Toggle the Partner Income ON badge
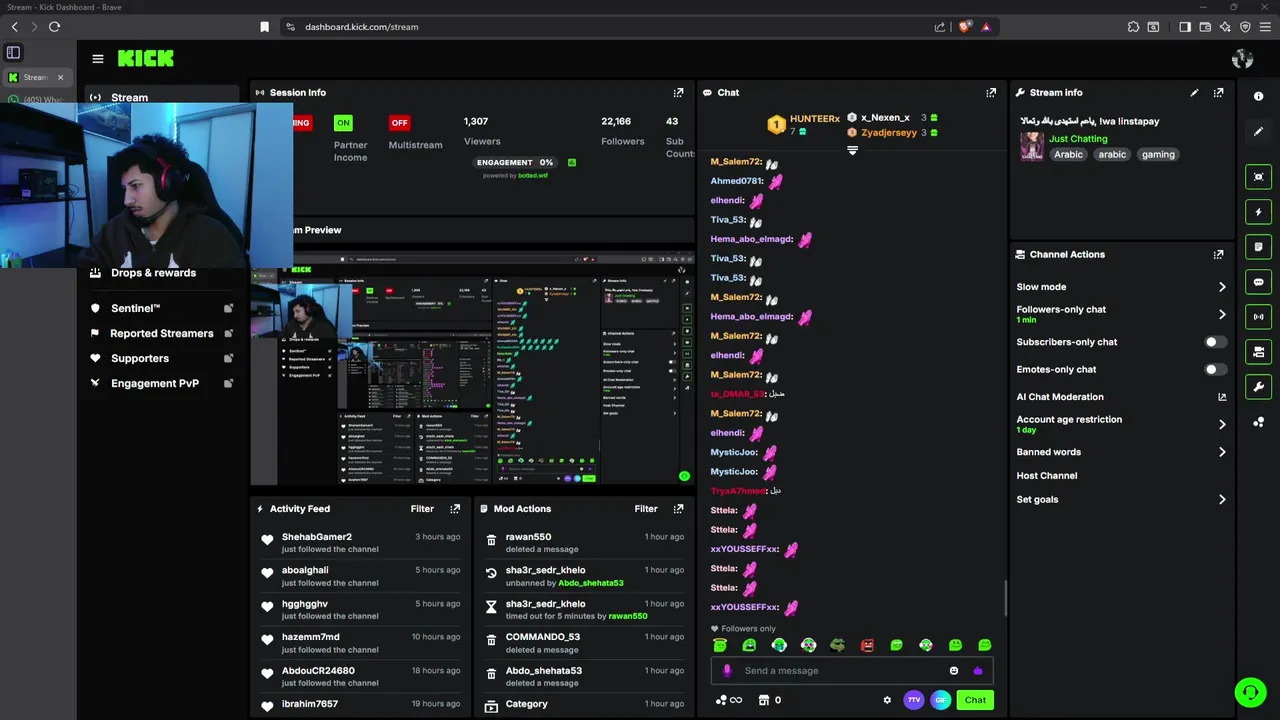Image resolution: width=1280 pixels, height=720 pixels. tap(343, 123)
